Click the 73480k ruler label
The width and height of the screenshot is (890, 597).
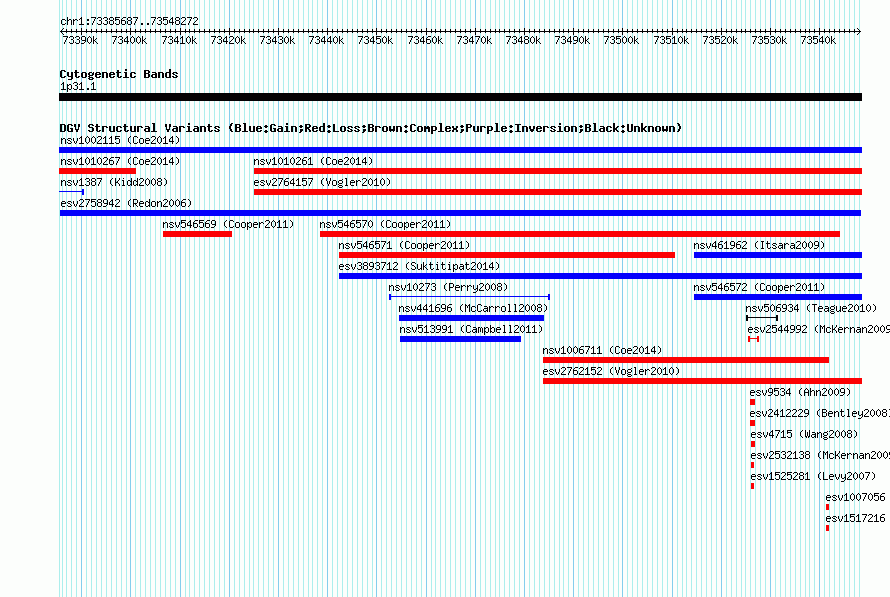coord(523,41)
